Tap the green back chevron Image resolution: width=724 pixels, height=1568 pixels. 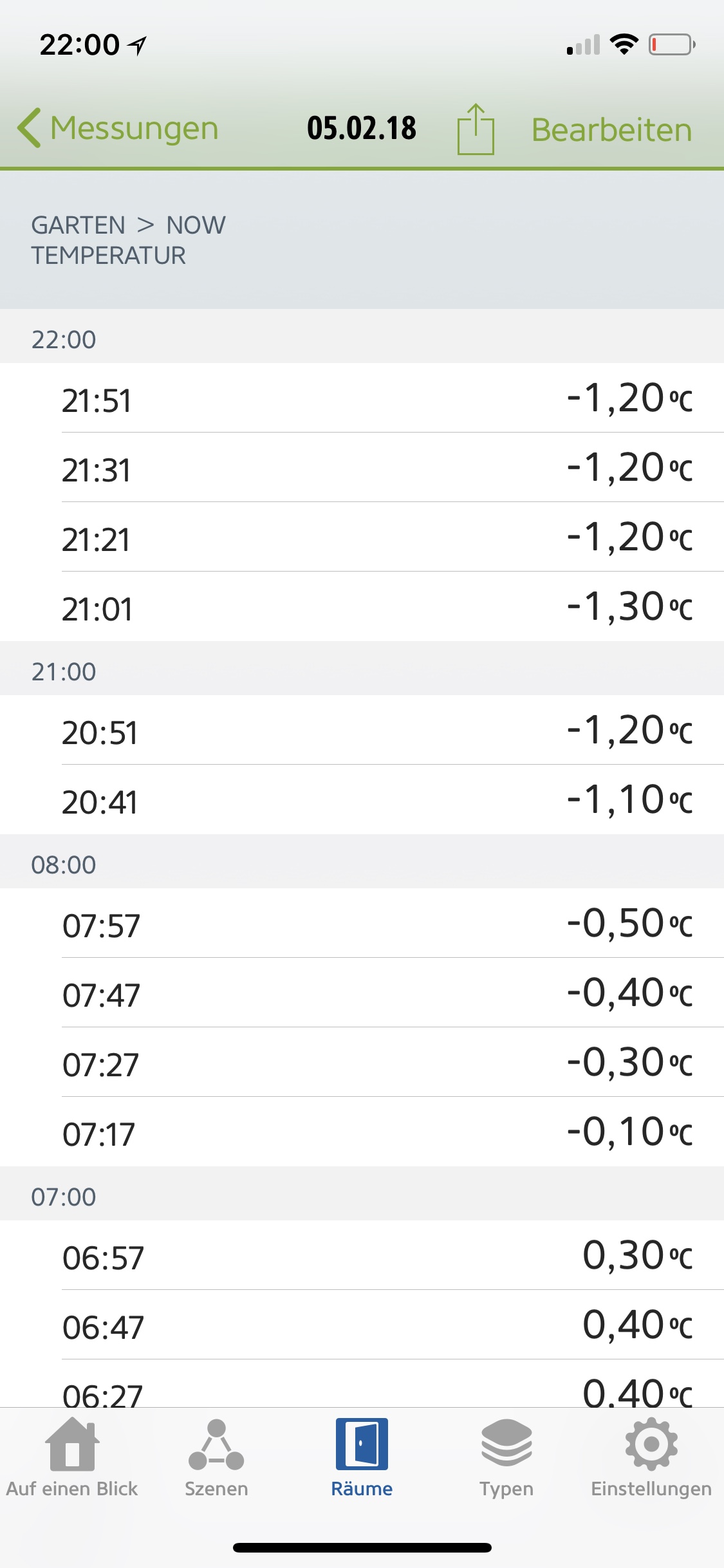coord(30,128)
